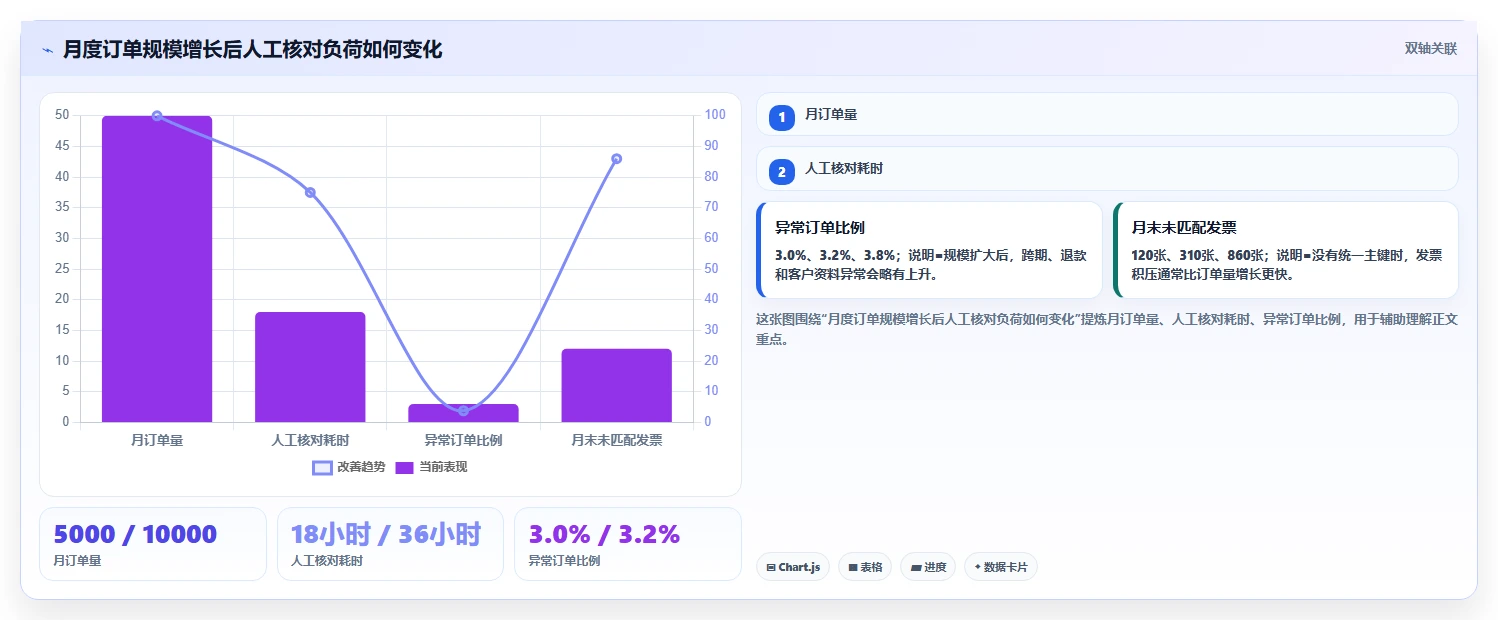Select the 异常订单比例 bar in chart
Image resolution: width=1498 pixels, height=620 pixels.
[463, 413]
